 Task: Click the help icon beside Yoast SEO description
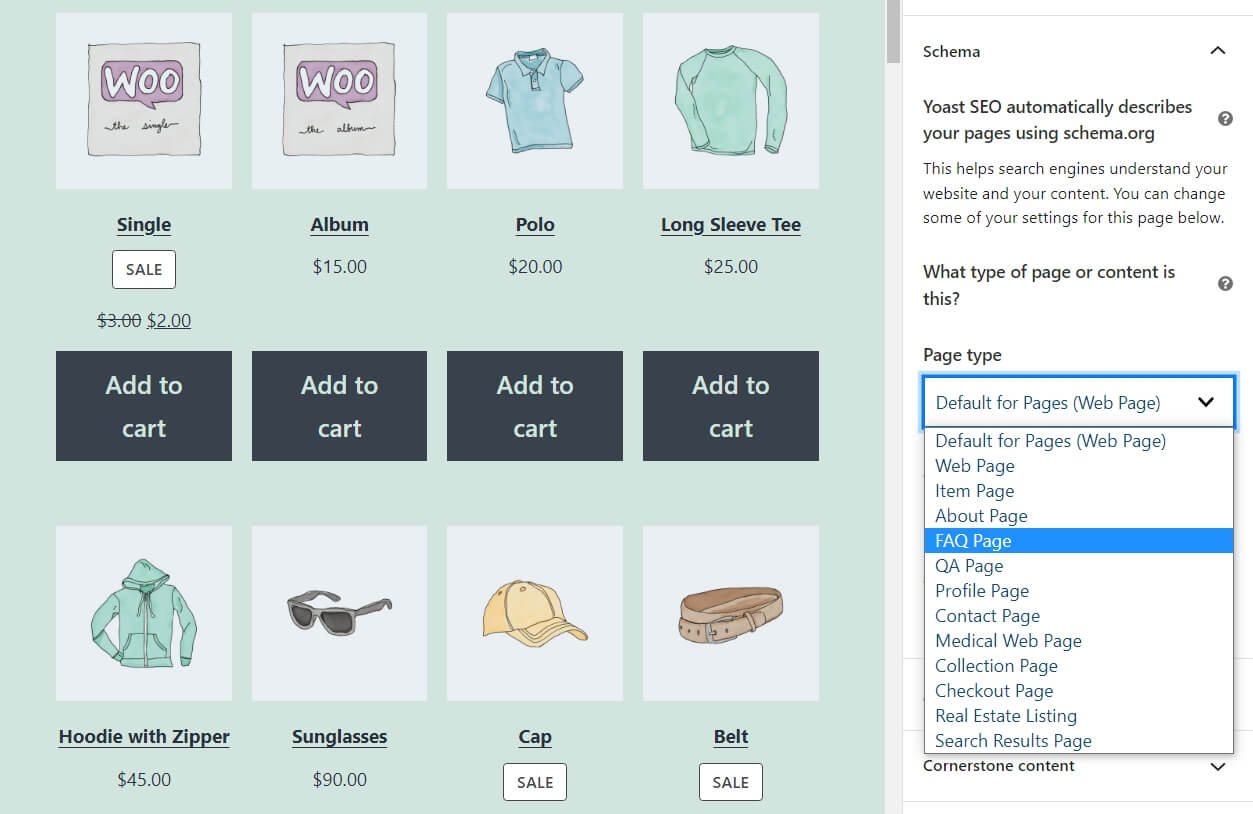point(1225,119)
